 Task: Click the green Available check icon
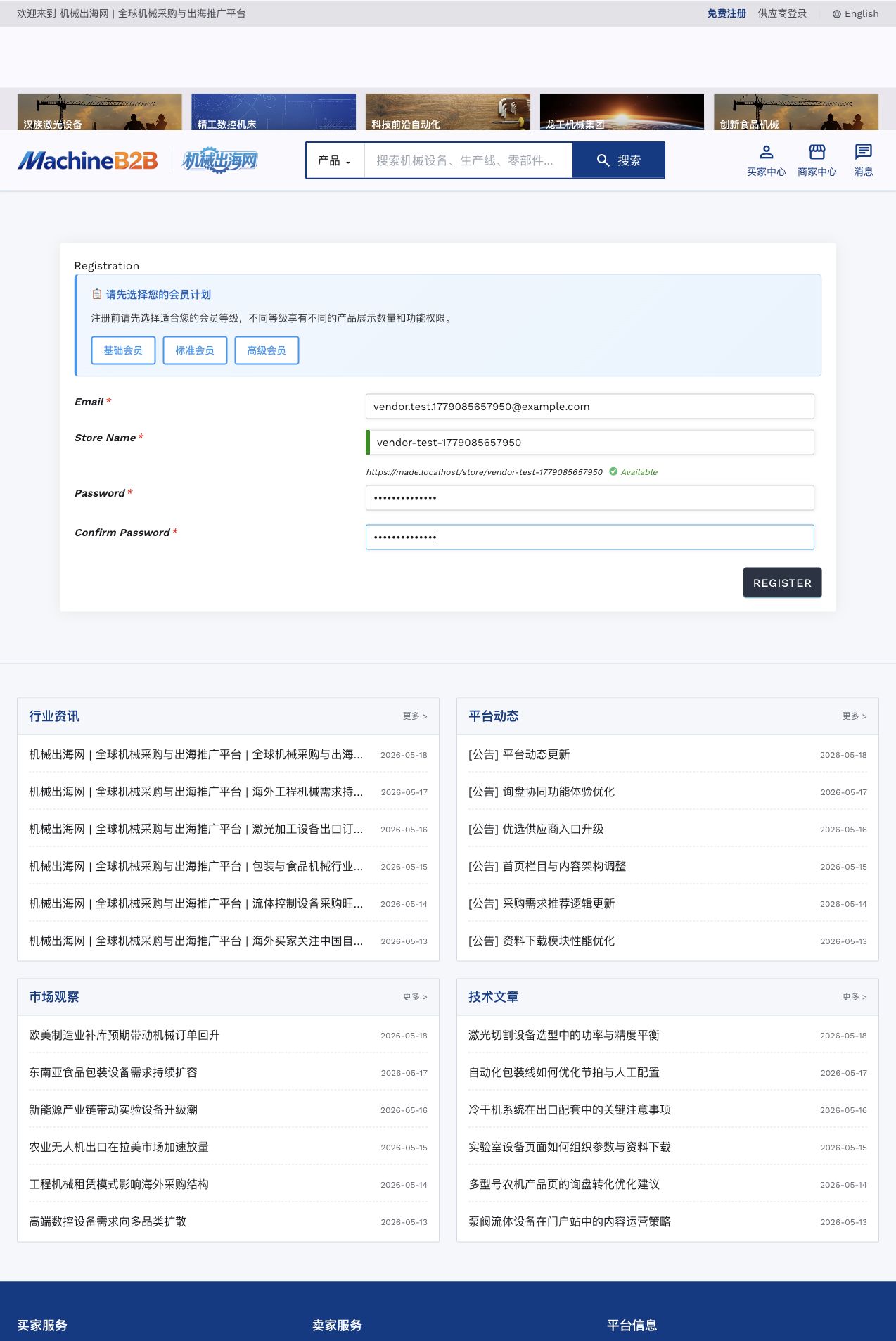[613, 471]
